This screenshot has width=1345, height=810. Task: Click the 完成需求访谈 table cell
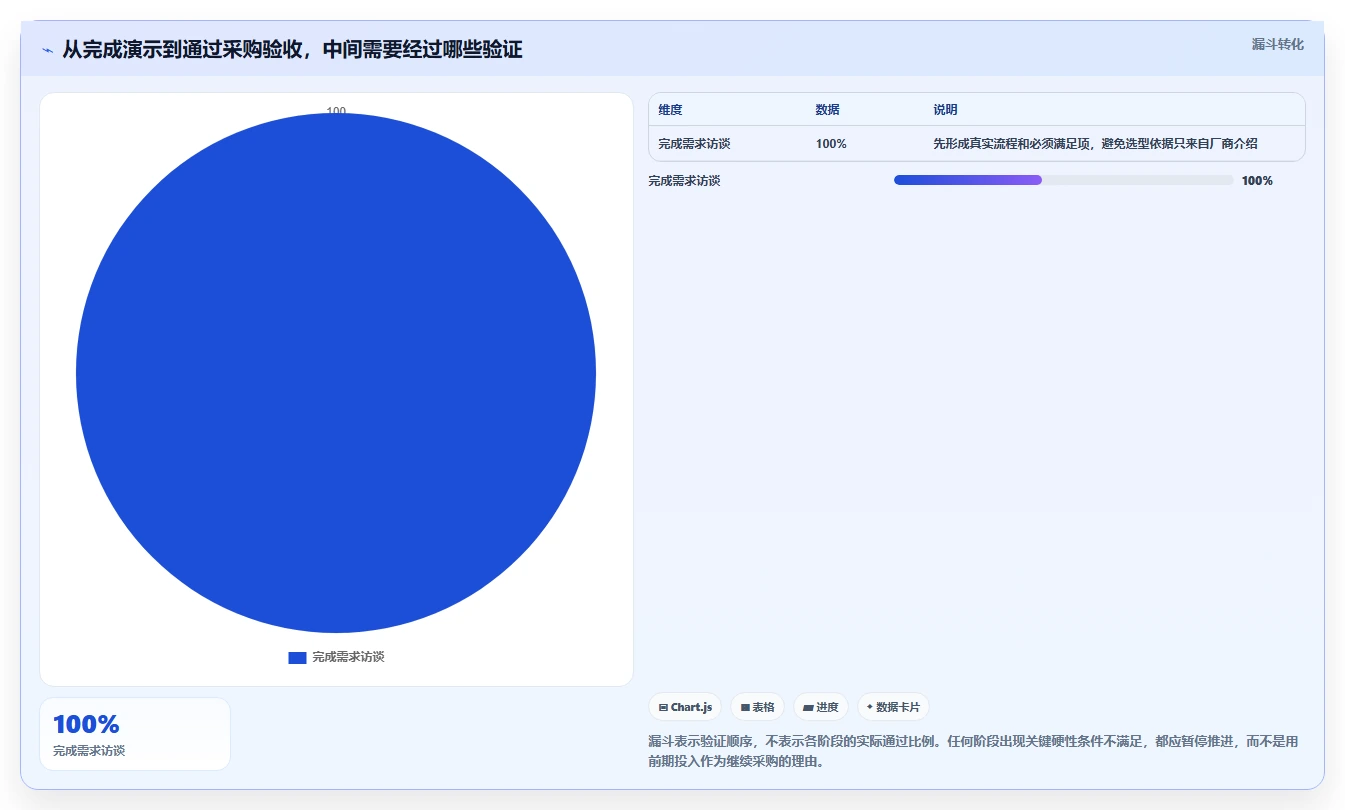click(694, 144)
